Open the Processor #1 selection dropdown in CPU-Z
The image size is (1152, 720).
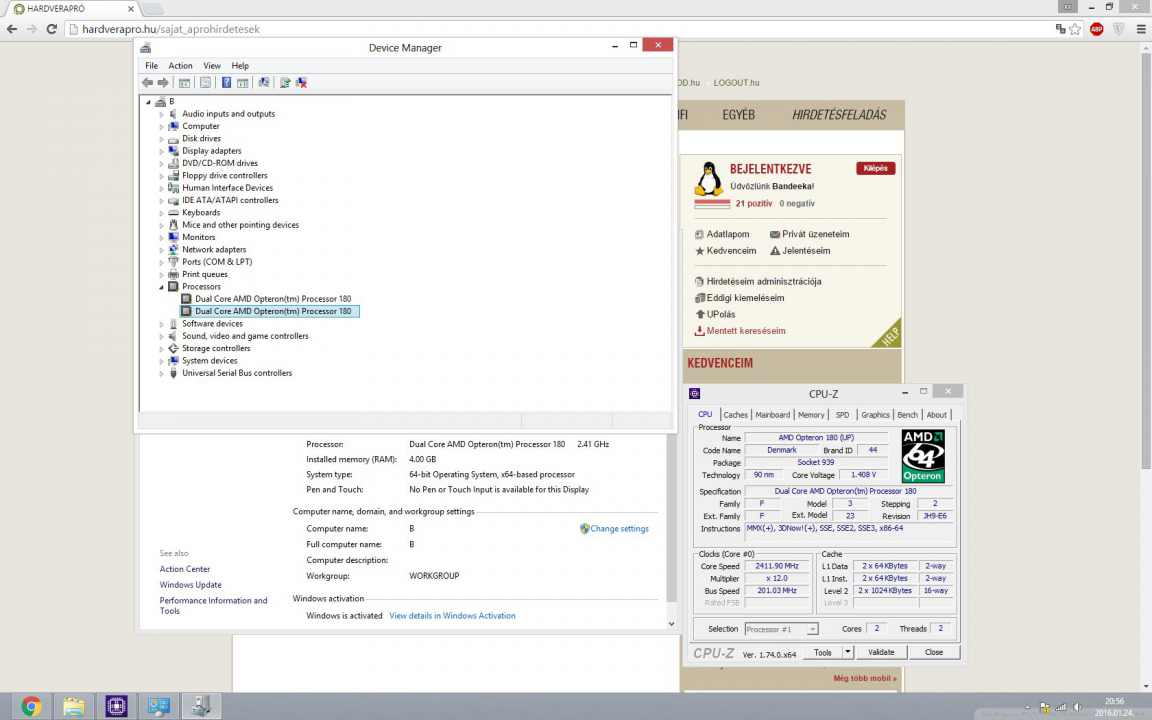click(x=781, y=629)
